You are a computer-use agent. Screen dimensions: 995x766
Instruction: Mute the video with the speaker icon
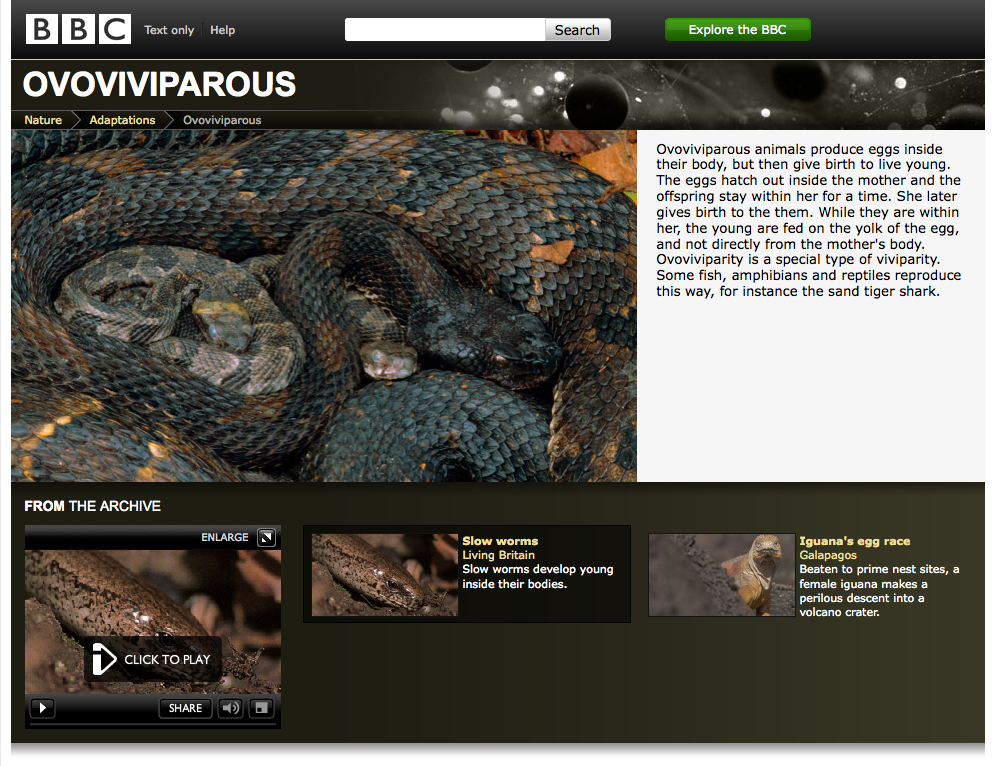(231, 708)
